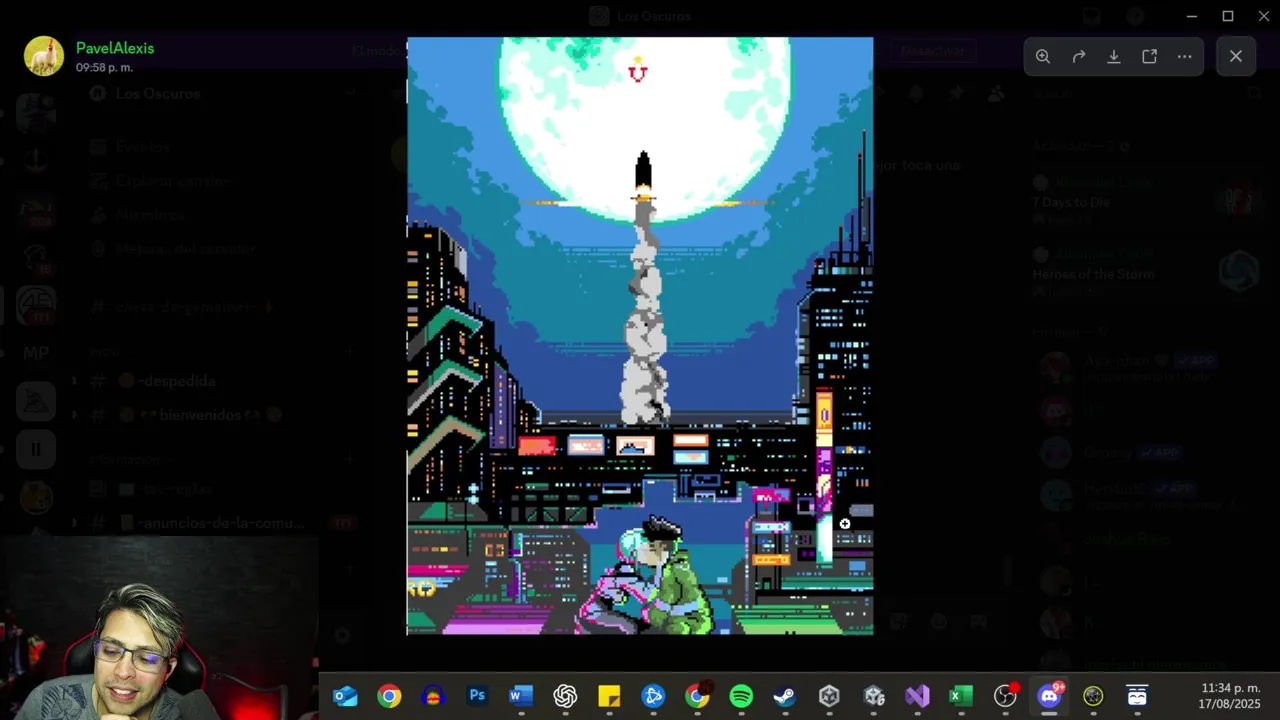Open the PavelAlexis username profile link
This screenshot has height=720, width=1280.
[115, 48]
